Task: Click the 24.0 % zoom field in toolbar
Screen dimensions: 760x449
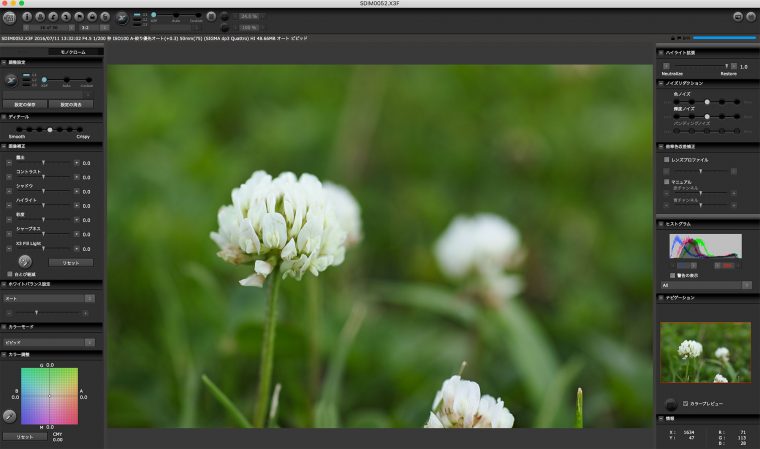Action: click(249, 16)
